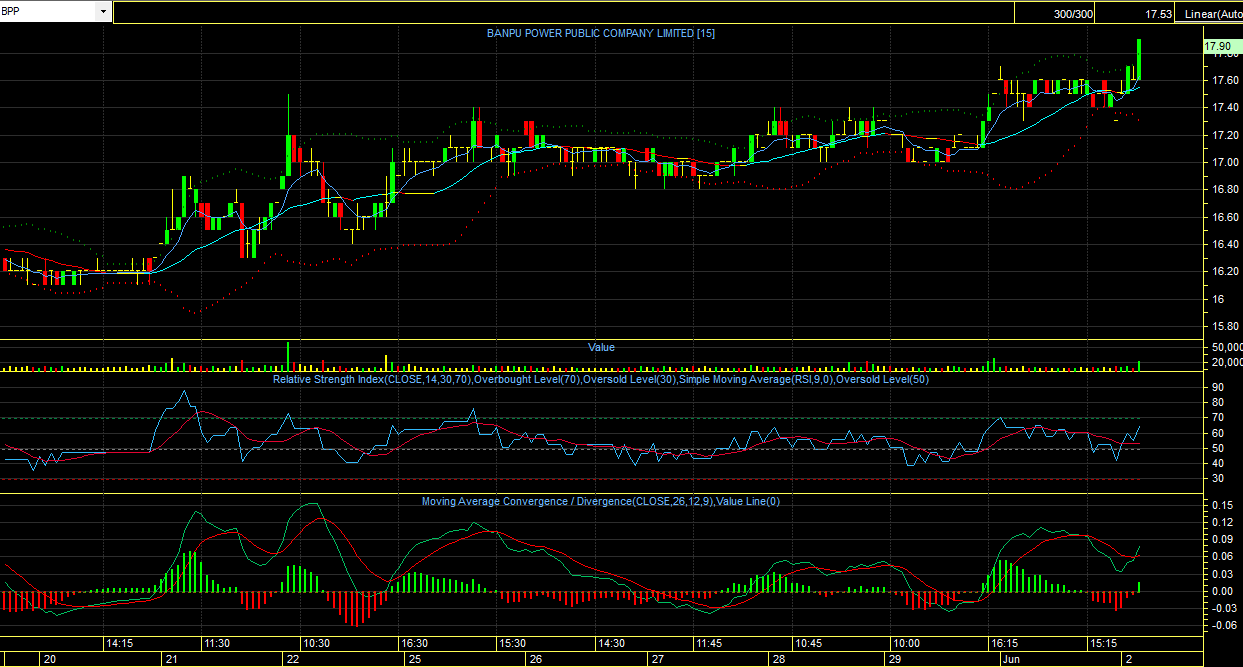Click the 10:00 time axis label

pos(906,643)
